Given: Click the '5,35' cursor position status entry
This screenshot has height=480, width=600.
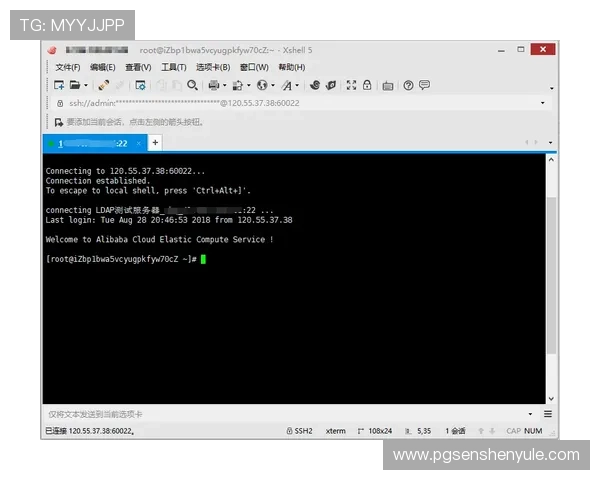Looking at the screenshot, I should pos(418,431).
